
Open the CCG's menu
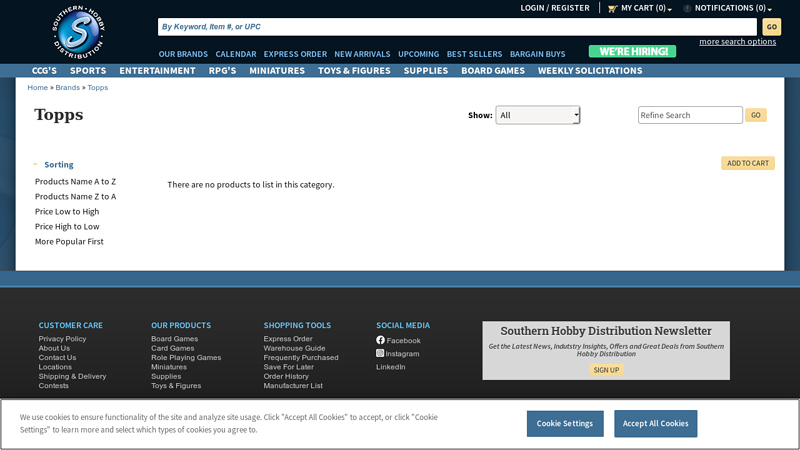pos(44,71)
